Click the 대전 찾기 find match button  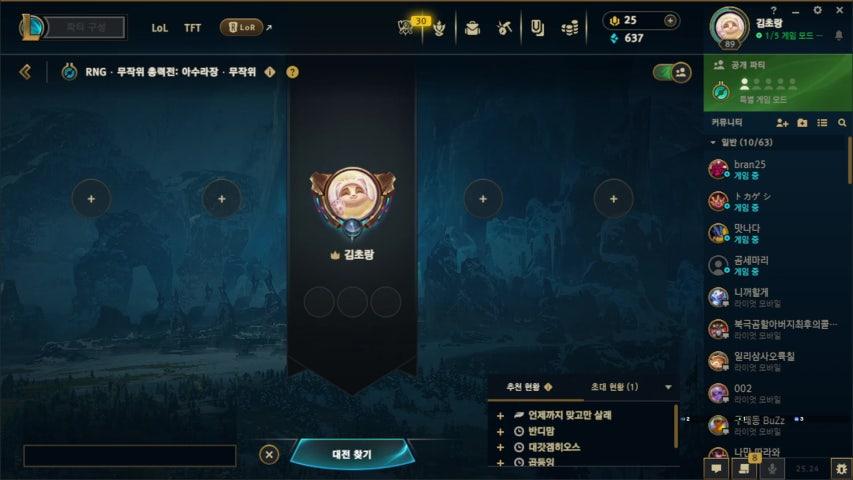(x=352, y=454)
